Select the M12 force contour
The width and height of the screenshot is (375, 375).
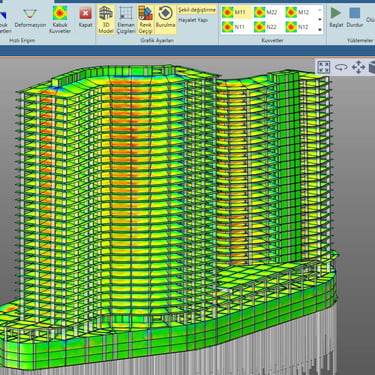(x=297, y=12)
